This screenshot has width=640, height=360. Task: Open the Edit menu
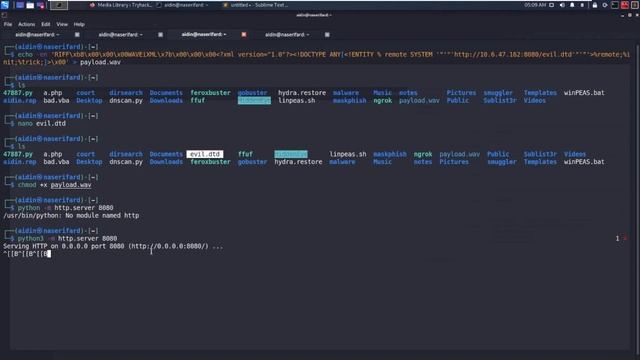46,24
